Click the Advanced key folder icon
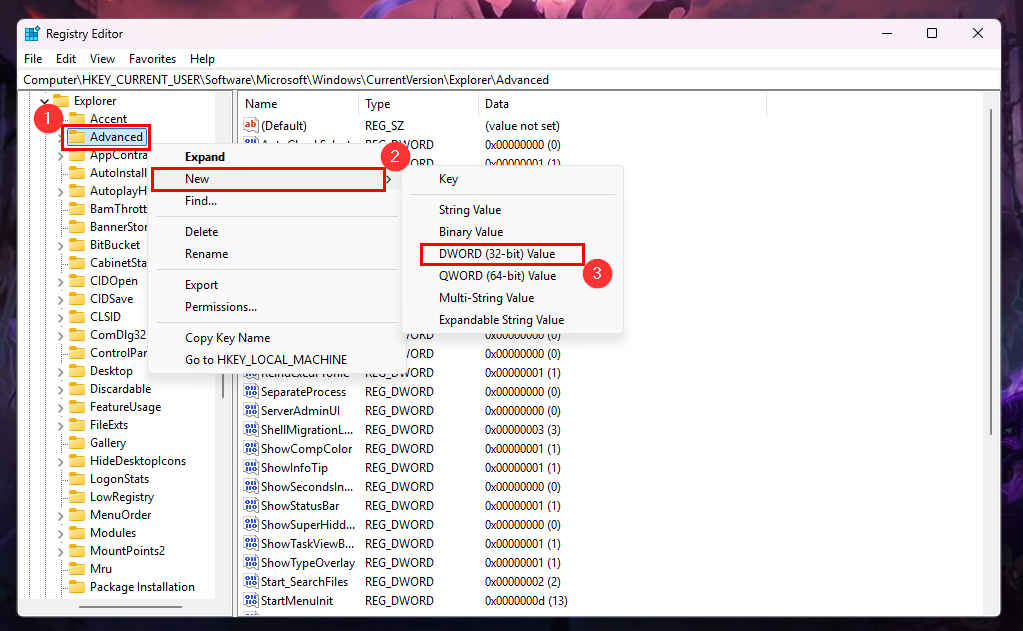Viewport: 1023px width, 631px height. click(75, 136)
